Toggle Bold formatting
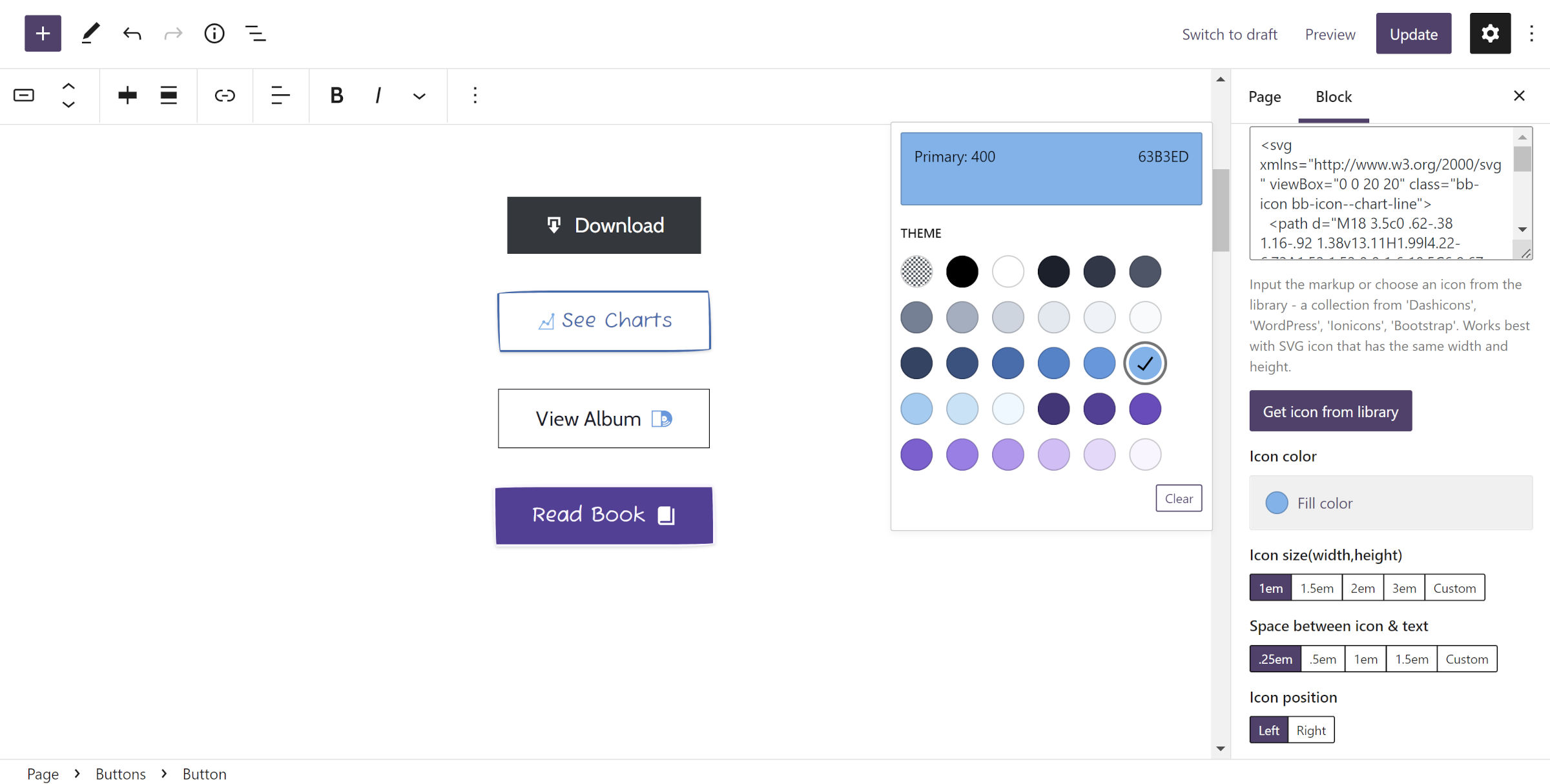This screenshot has height=784, width=1550. point(336,96)
